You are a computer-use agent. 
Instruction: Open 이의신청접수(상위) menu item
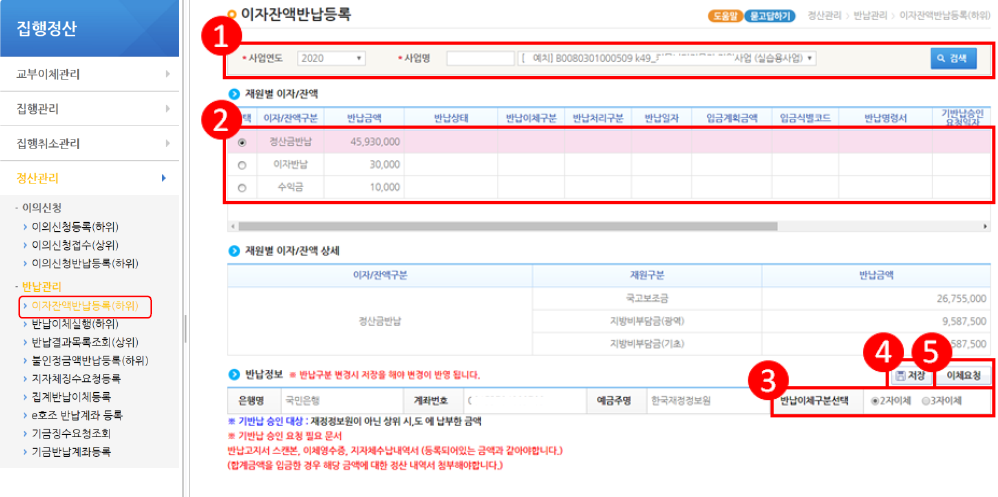pyautogui.click(x=75, y=245)
